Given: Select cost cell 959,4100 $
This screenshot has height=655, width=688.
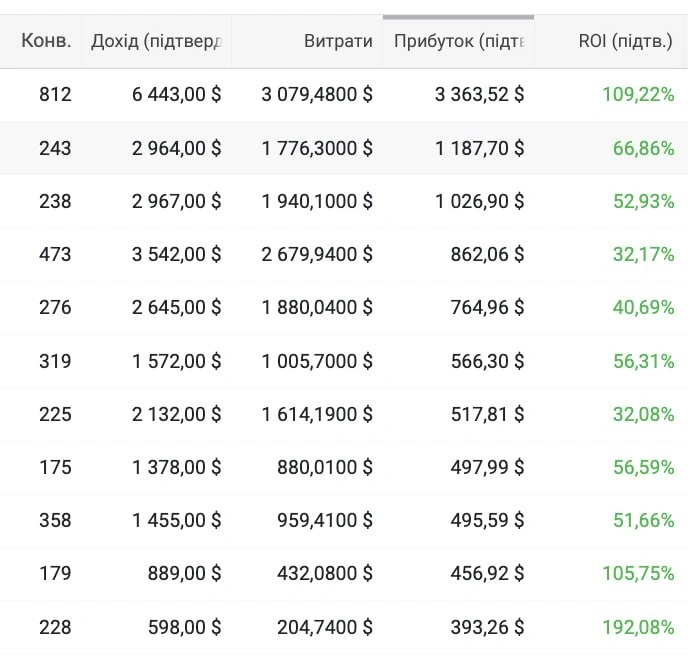Looking at the screenshot, I should click(x=325, y=520).
